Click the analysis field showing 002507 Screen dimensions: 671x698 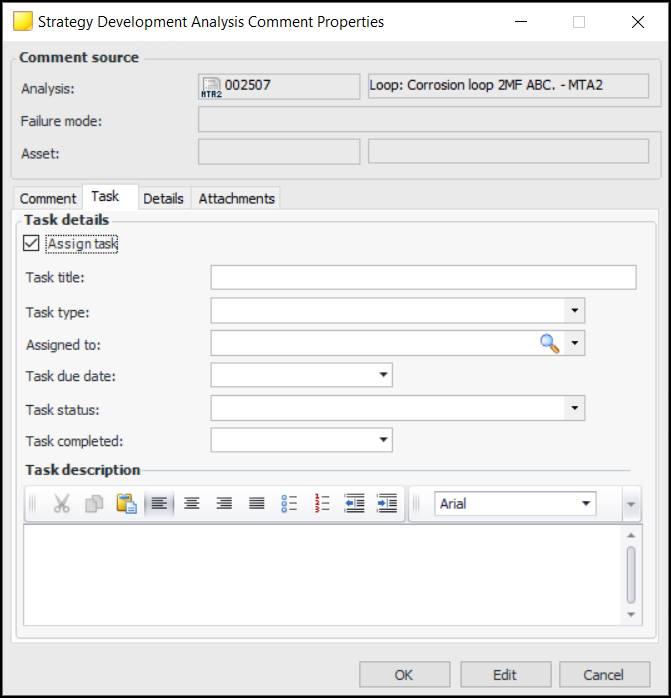tap(279, 86)
